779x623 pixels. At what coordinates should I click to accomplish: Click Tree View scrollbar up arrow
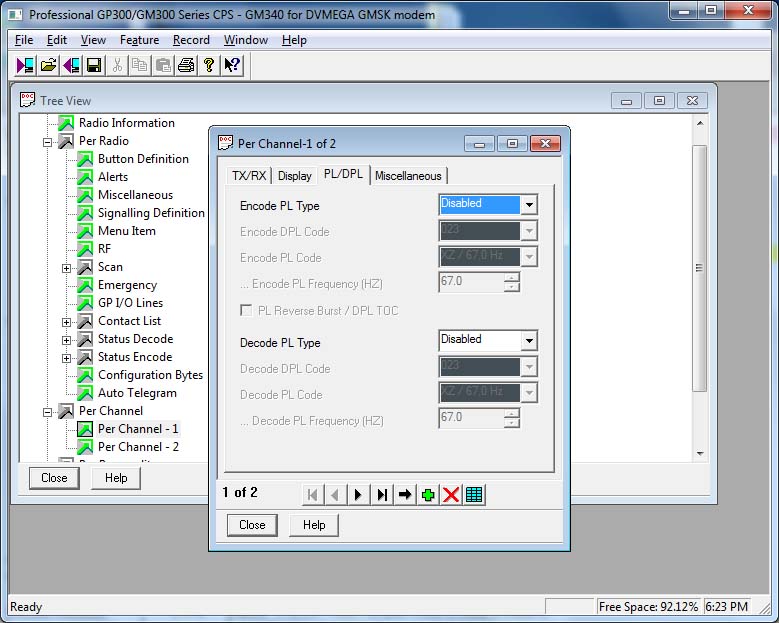click(x=700, y=123)
